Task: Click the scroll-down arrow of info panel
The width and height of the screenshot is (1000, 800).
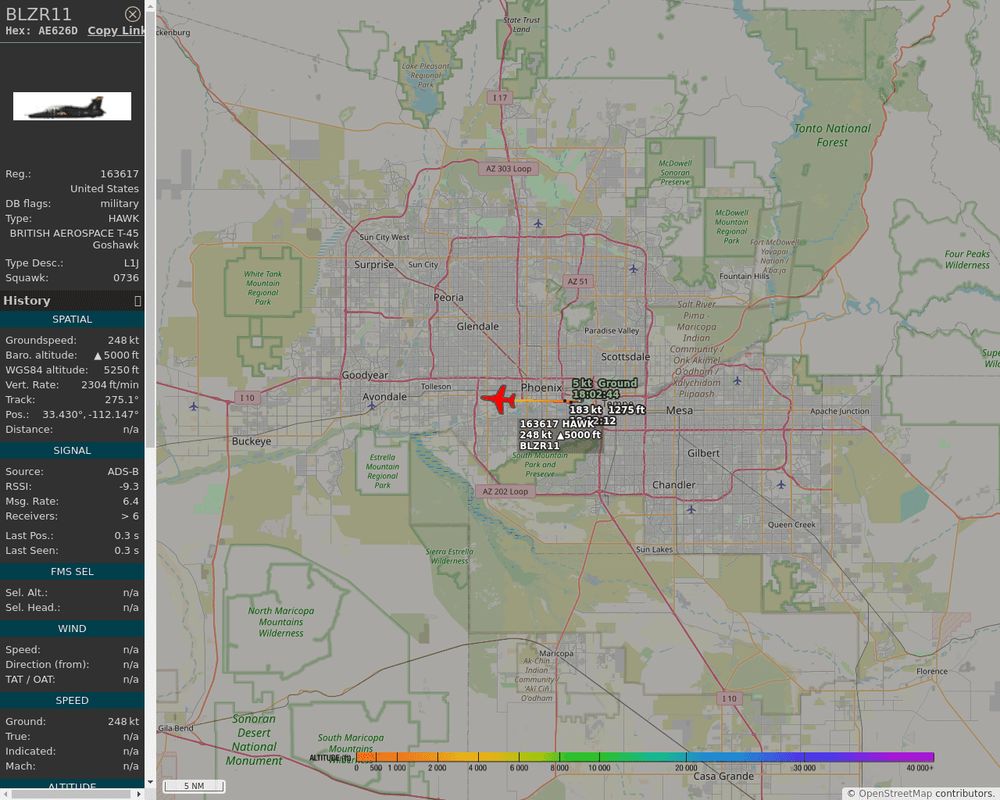Action: click(150, 782)
